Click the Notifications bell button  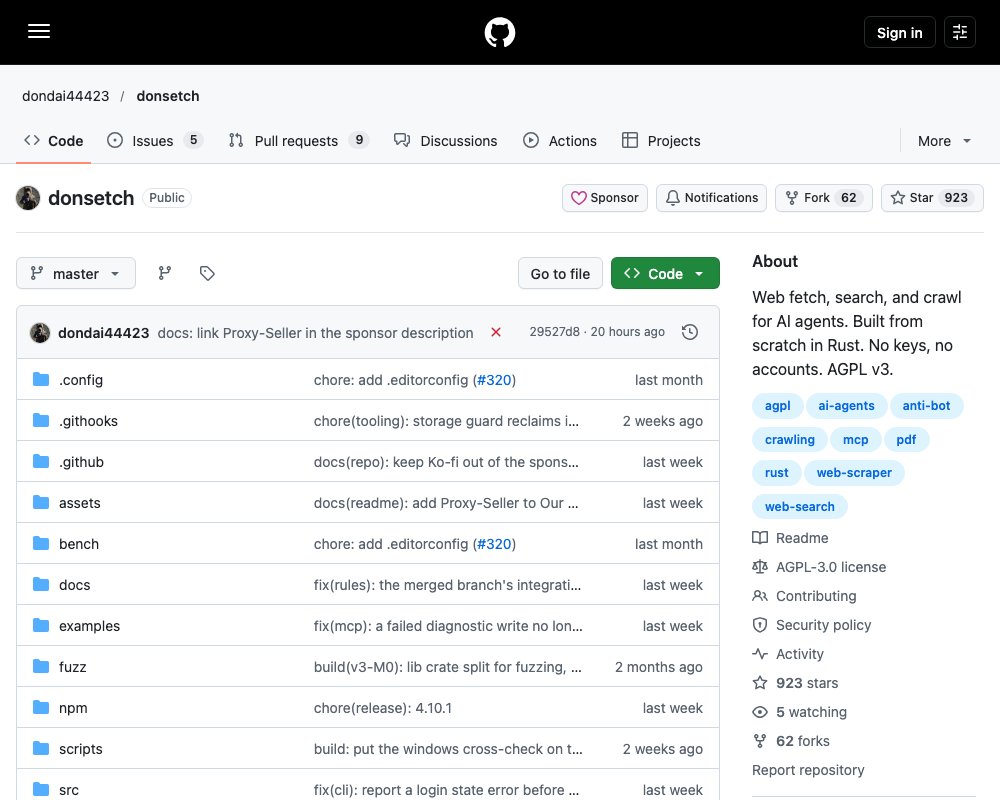711,198
